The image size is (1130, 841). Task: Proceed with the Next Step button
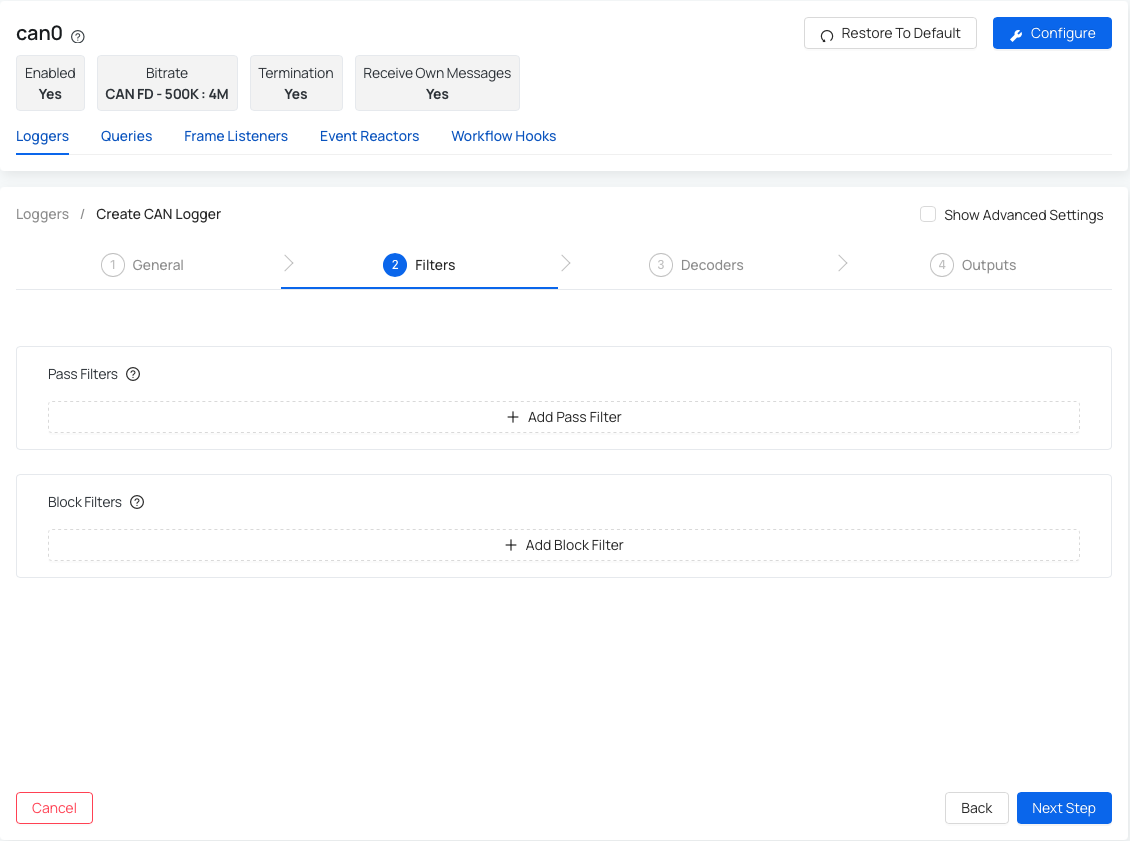pyautogui.click(x=1063, y=808)
